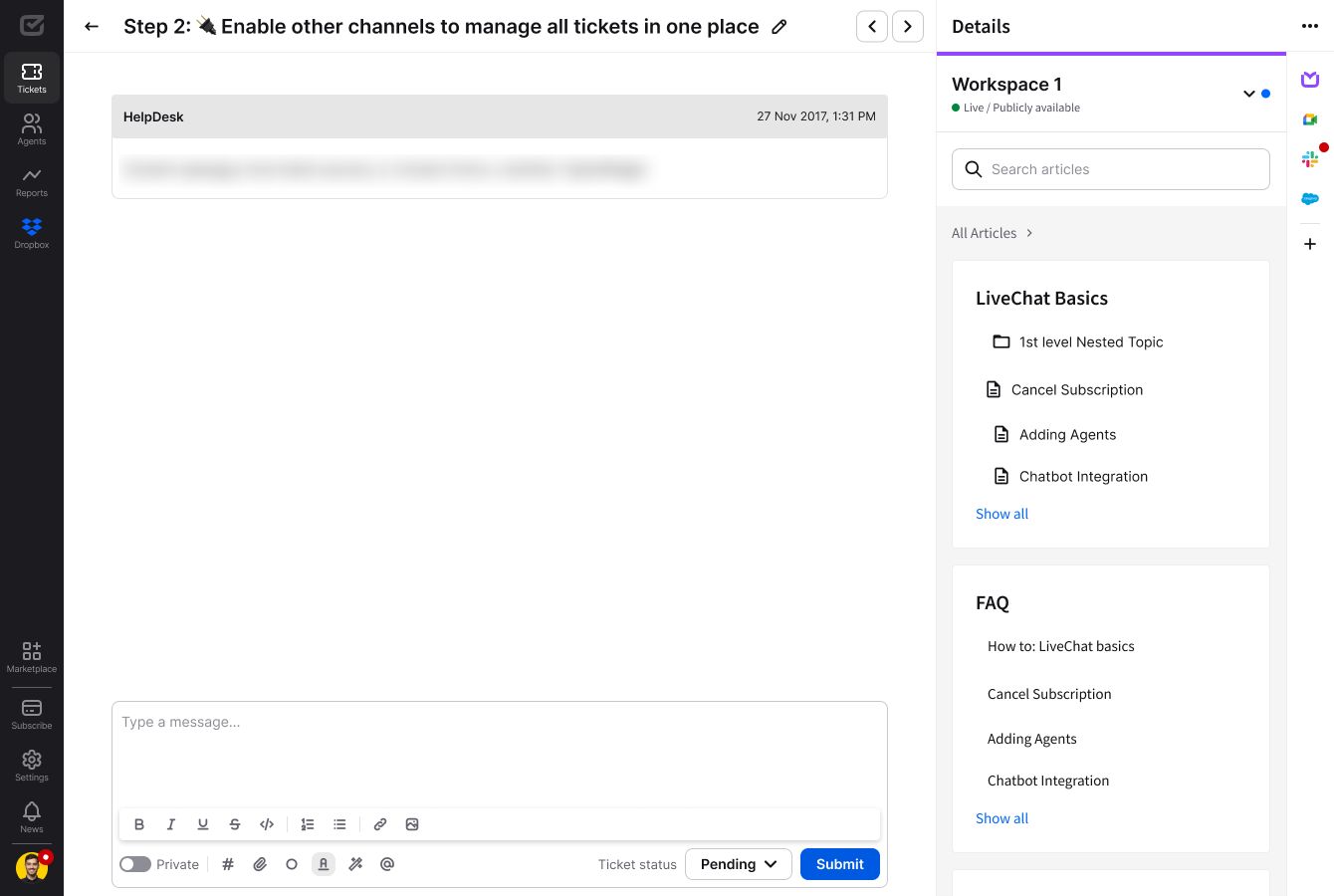Insert a canned response with the hashtag icon
This screenshot has height=896, width=1334.
(x=228, y=864)
